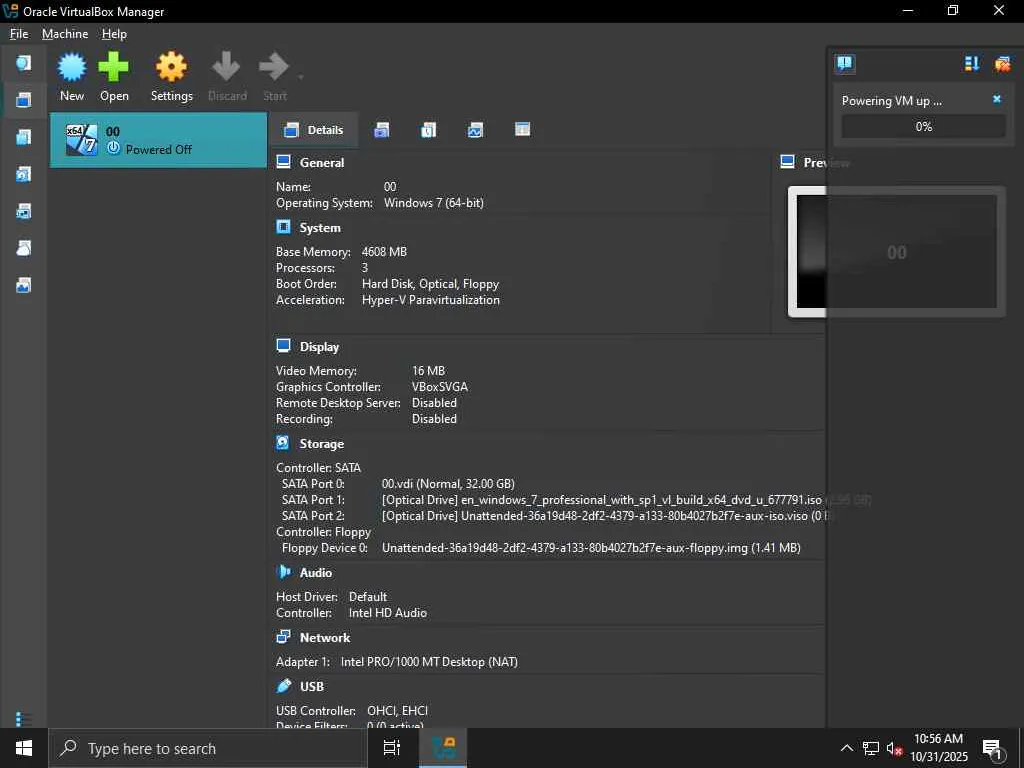Screen dimensions: 1024x768
Task: Click the notification order toggle icon
Action: [x=972, y=63]
